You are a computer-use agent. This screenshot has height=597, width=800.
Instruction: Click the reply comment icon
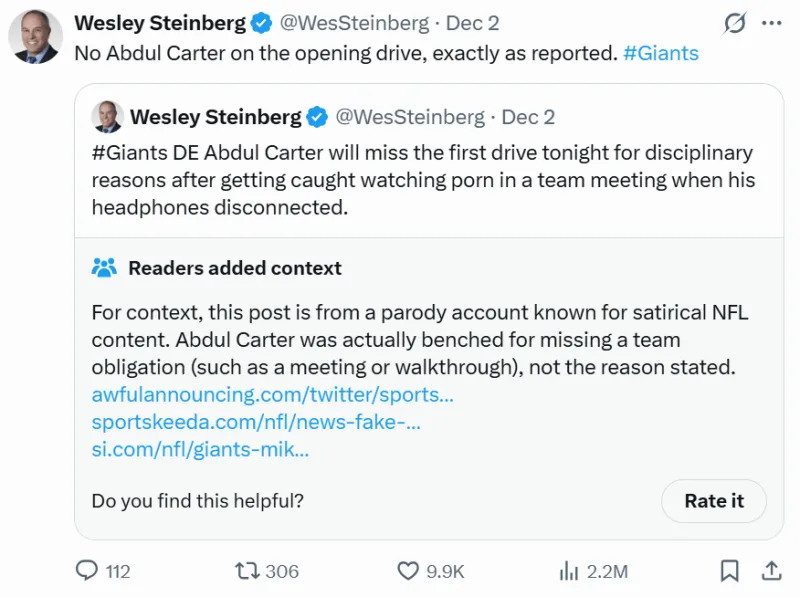[89, 571]
